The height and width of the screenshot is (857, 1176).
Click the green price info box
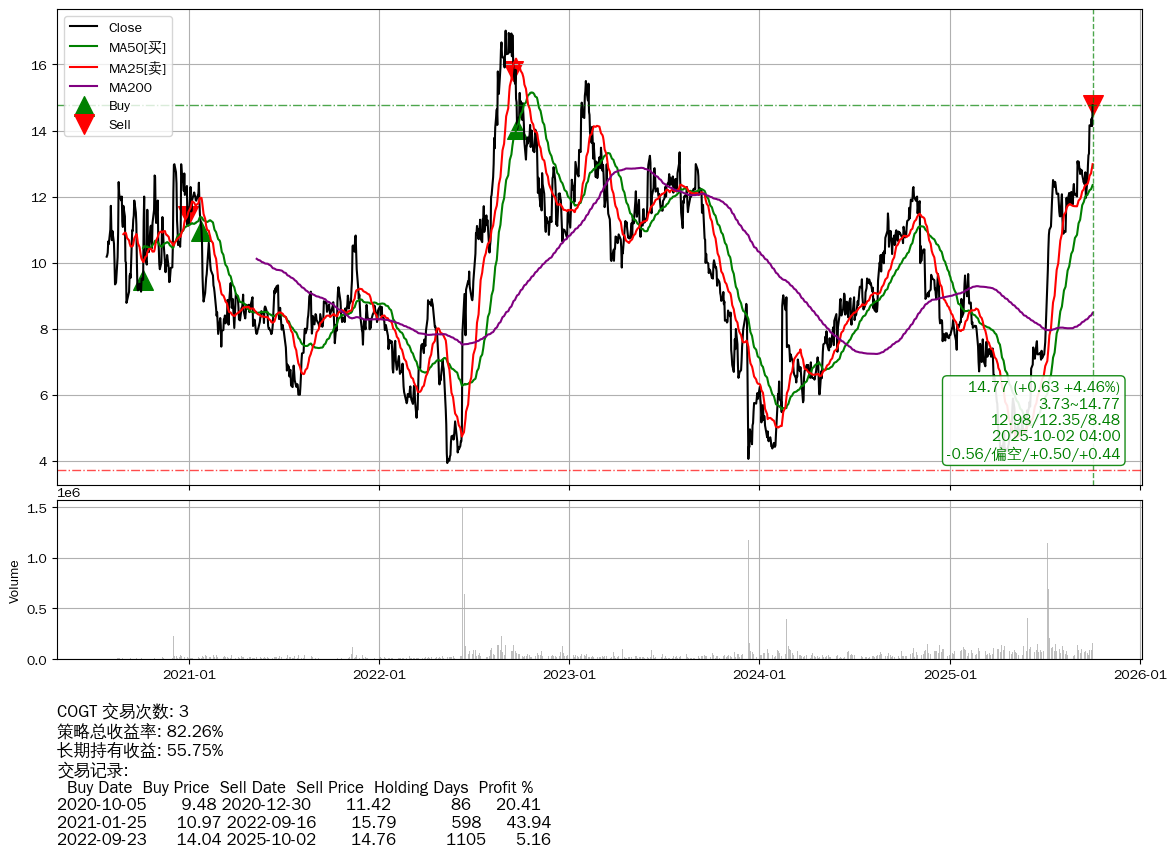pos(1033,420)
